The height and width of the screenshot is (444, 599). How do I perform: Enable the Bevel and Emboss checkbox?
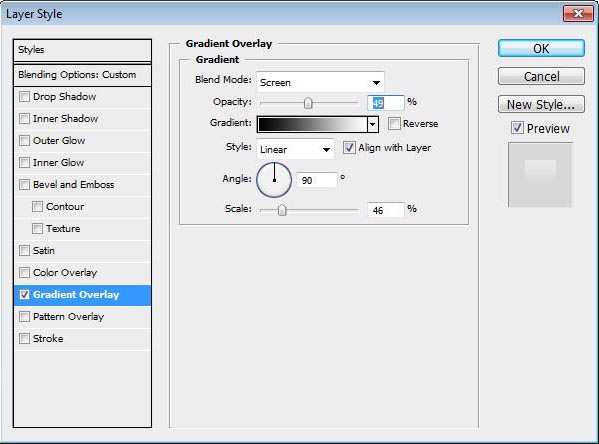(x=24, y=185)
